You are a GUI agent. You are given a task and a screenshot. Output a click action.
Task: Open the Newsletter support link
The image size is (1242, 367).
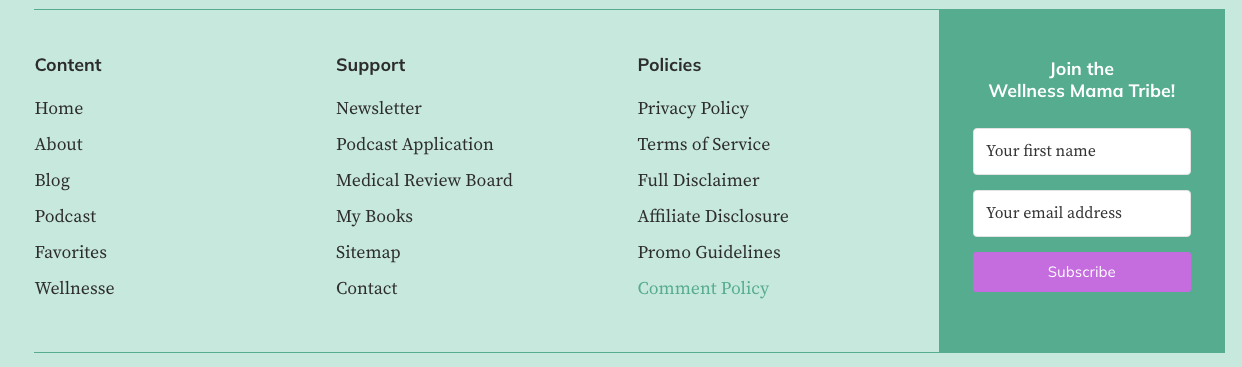click(379, 108)
